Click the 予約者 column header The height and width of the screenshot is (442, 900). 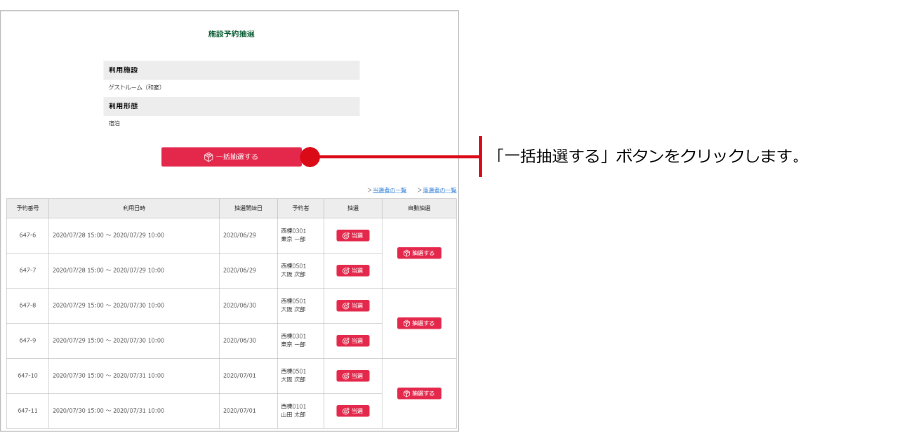[x=300, y=208]
